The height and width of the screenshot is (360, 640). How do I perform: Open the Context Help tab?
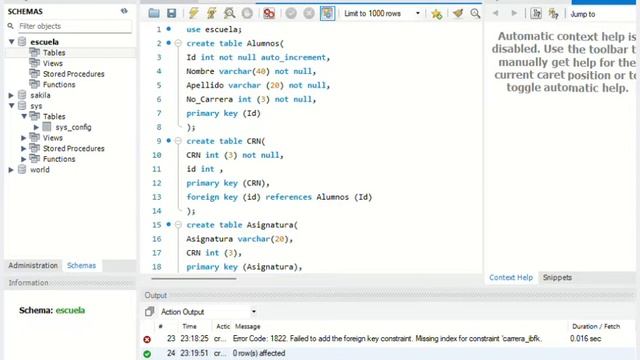tap(511, 278)
